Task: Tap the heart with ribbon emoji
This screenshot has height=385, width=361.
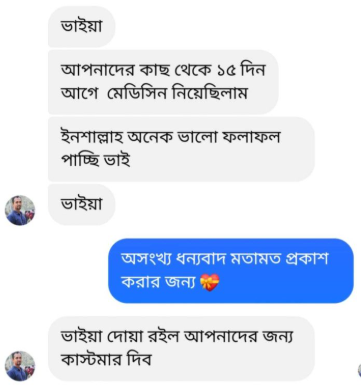Action: 210,283
